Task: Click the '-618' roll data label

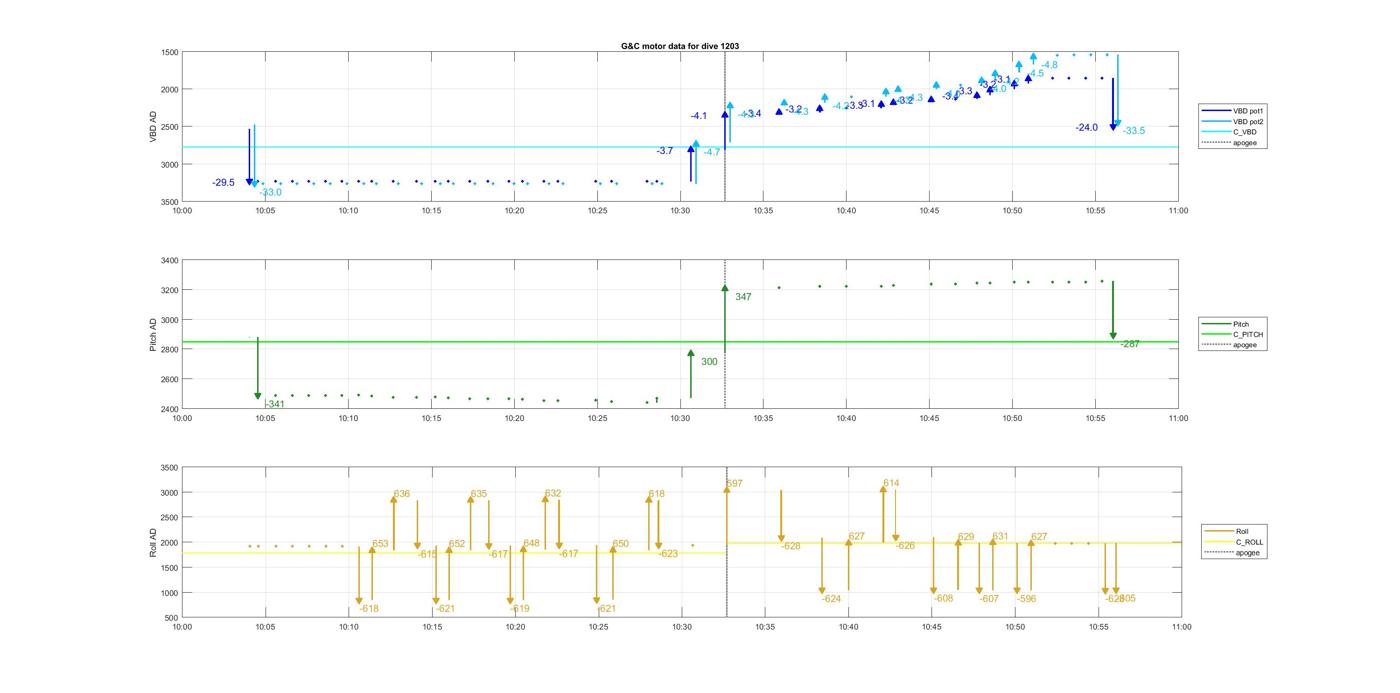Action: point(369,609)
